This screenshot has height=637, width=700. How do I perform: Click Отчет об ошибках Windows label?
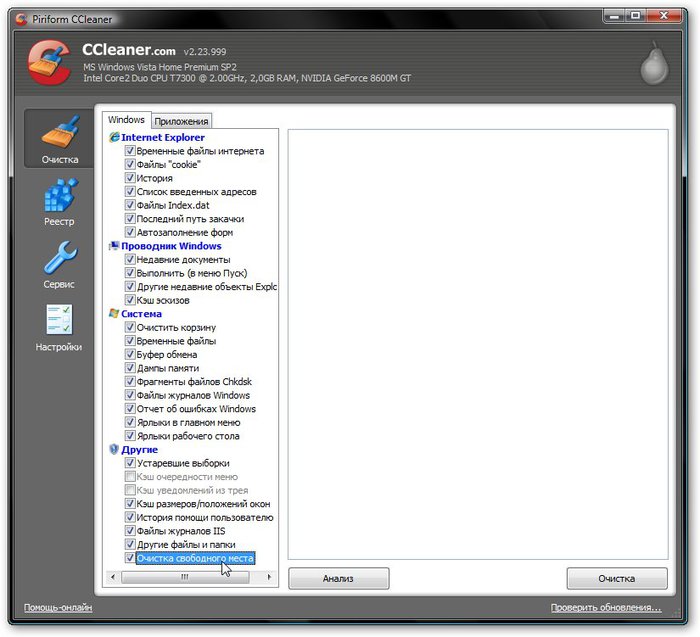pyautogui.click(x=196, y=409)
